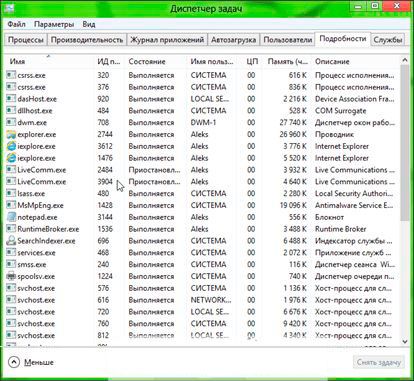Click icon of svchost.exe PID 616
Screen dimensions: 414x381
(x=11, y=300)
